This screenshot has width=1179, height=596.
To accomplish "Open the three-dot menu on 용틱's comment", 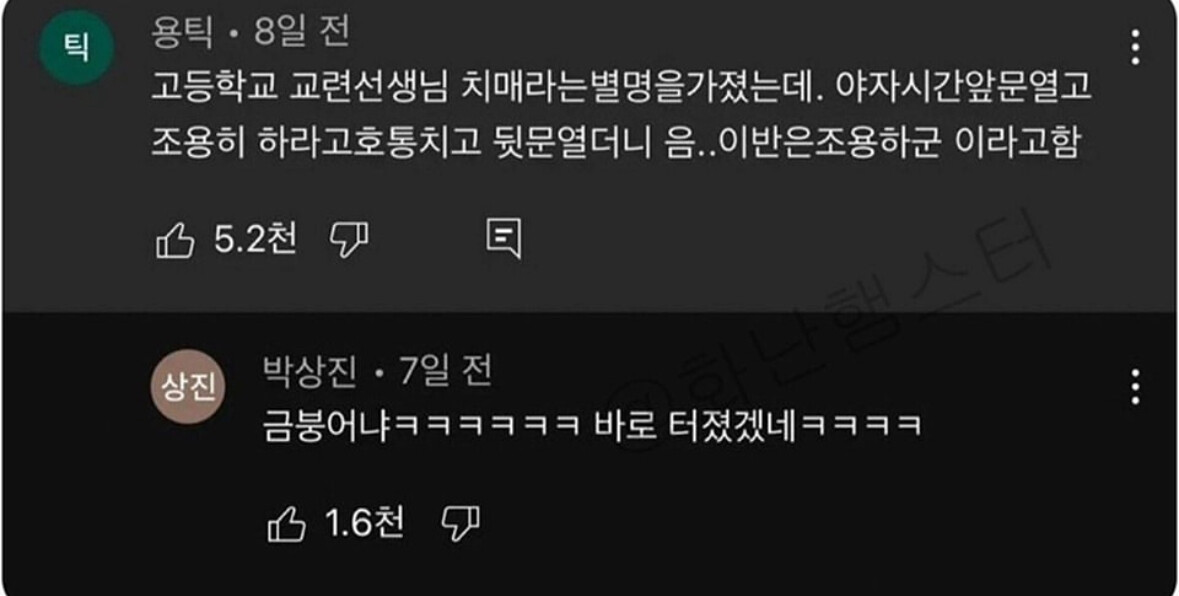I will (1135, 48).
